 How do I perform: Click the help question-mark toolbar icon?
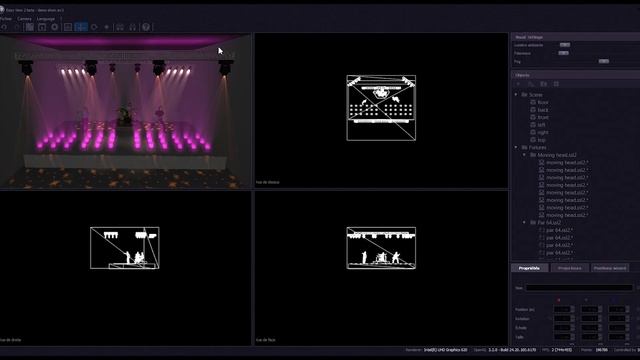pos(146,27)
